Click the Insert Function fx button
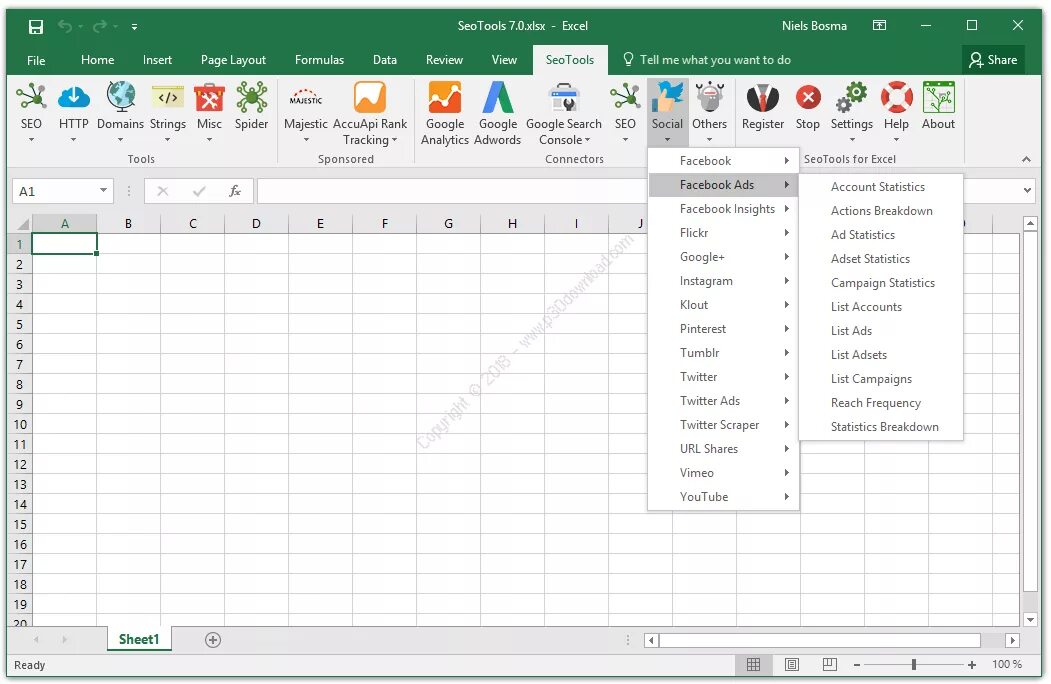 [235, 191]
